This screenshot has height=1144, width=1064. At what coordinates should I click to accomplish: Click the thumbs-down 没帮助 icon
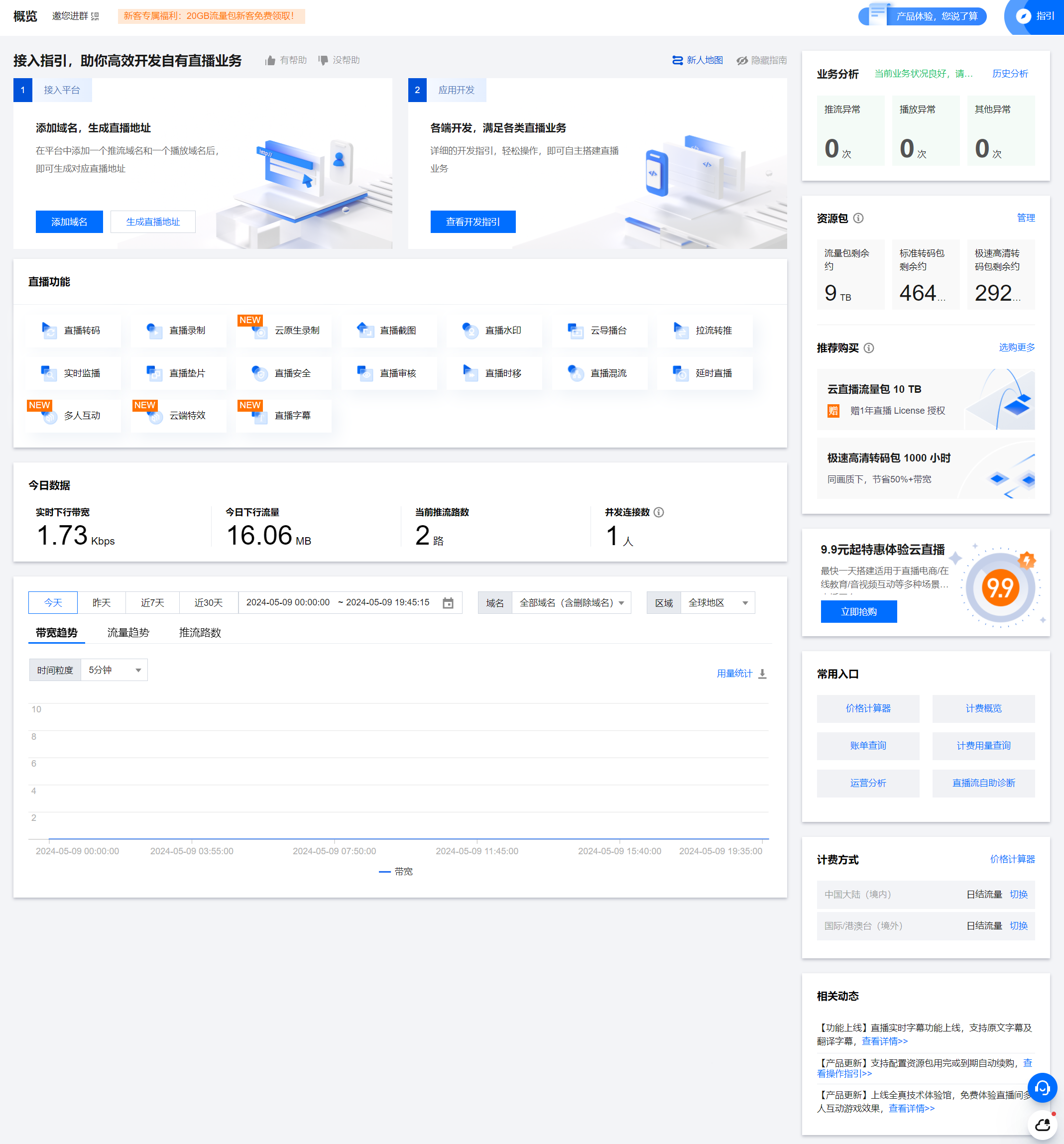click(x=323, y=60)
